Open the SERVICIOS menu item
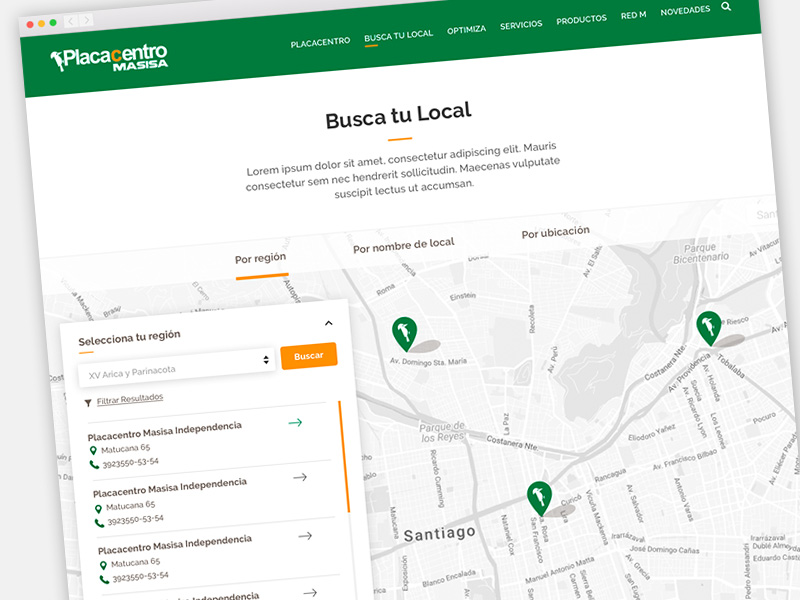The height and width of the screenshot is (600, 800). 521,24
